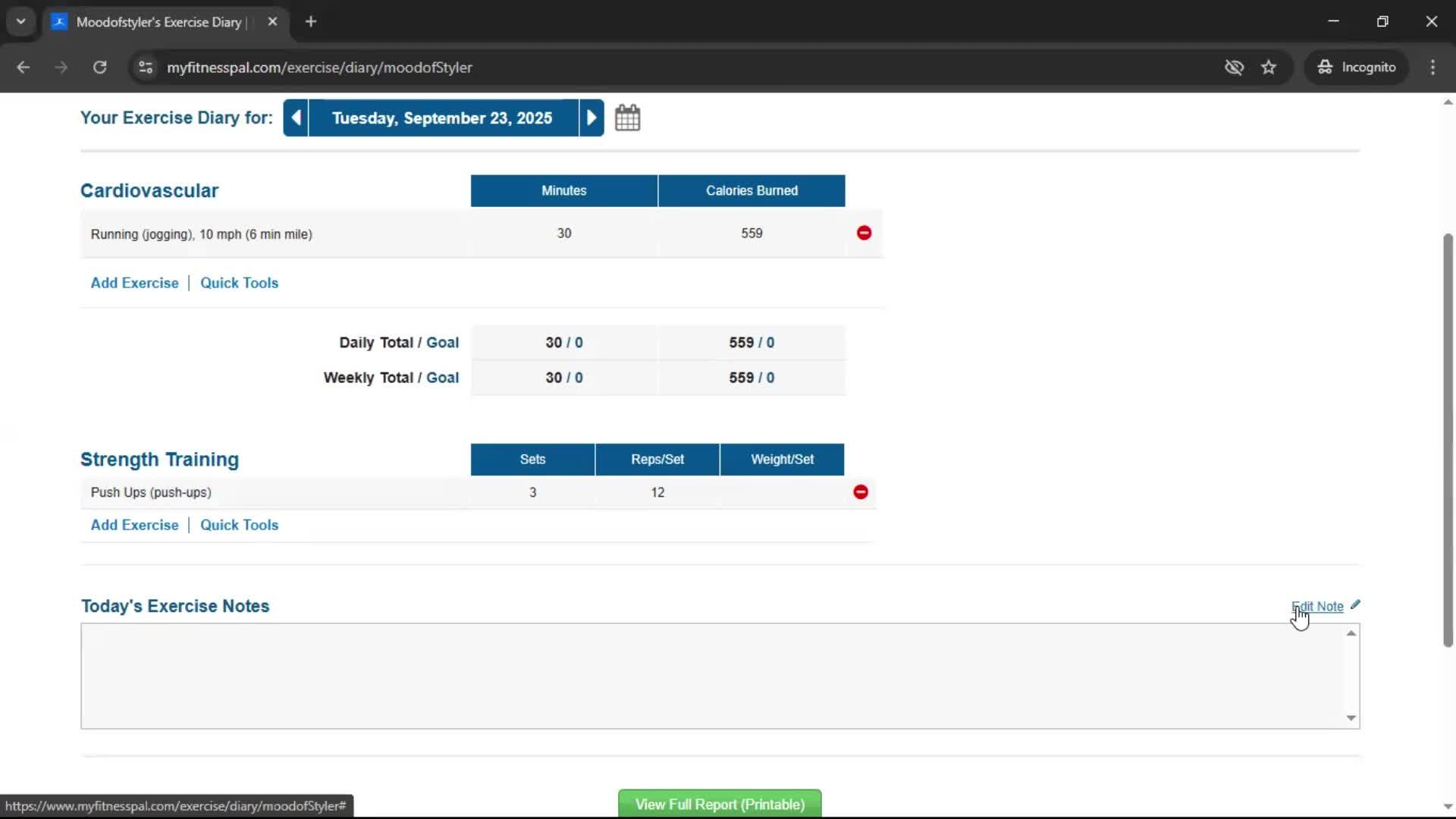The width and height of the screenshot is (1456, 819).
Task: Click the browser back arrow
Action: click(x=23, y=67)
